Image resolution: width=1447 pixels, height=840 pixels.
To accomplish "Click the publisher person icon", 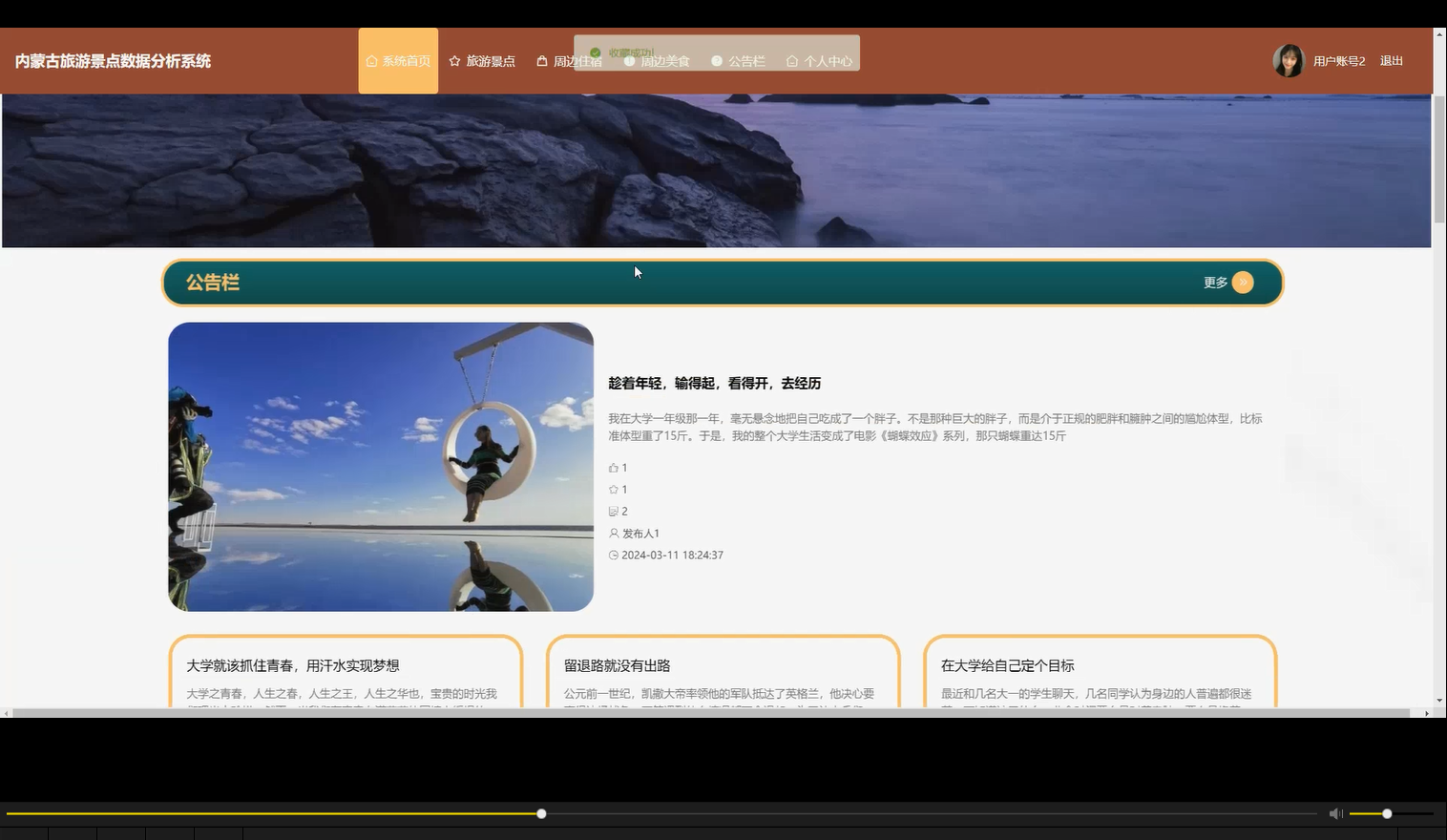I will pos(614,534).
